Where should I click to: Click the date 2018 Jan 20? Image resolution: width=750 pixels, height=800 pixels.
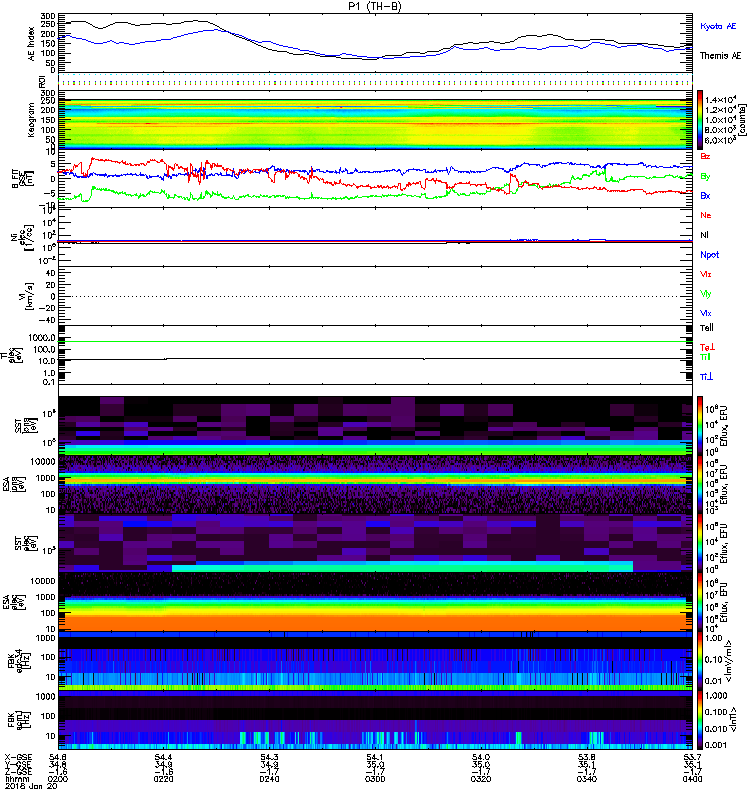pos(31,786)
